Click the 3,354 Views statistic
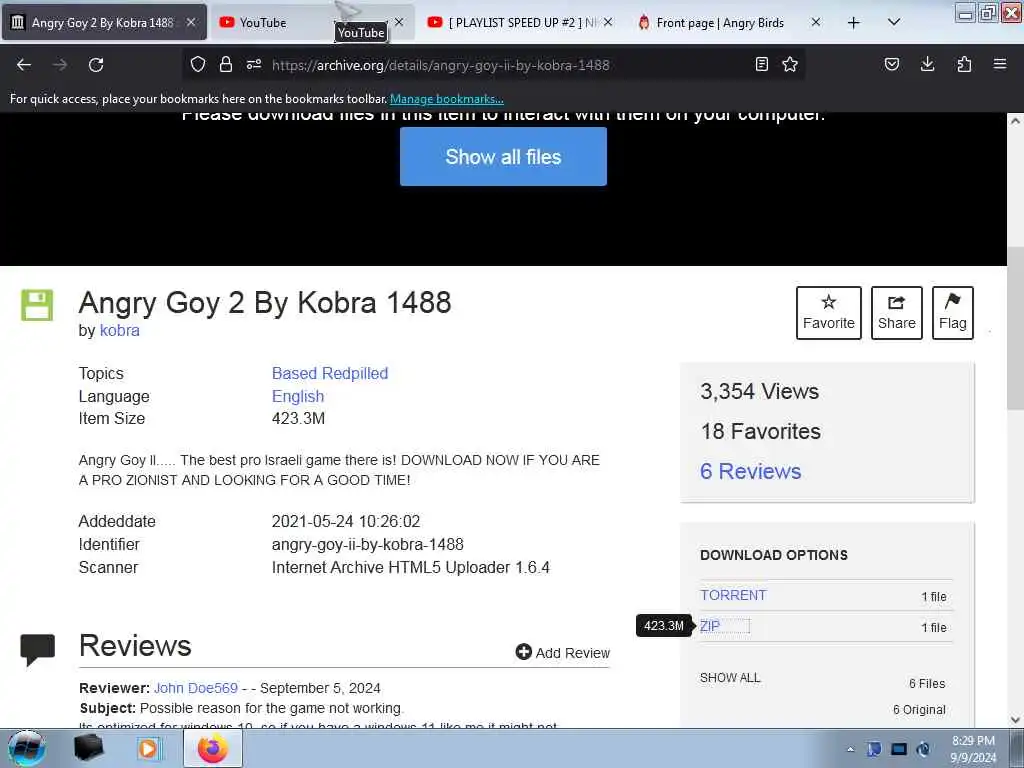This screenshot has height=768, width=1024. coord(760,391)
